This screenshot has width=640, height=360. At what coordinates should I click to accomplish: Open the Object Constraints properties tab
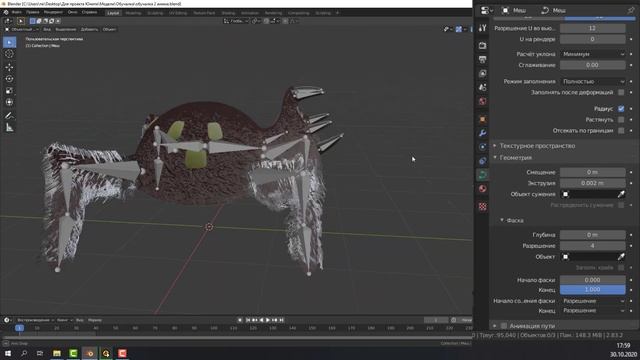point(482,161)
